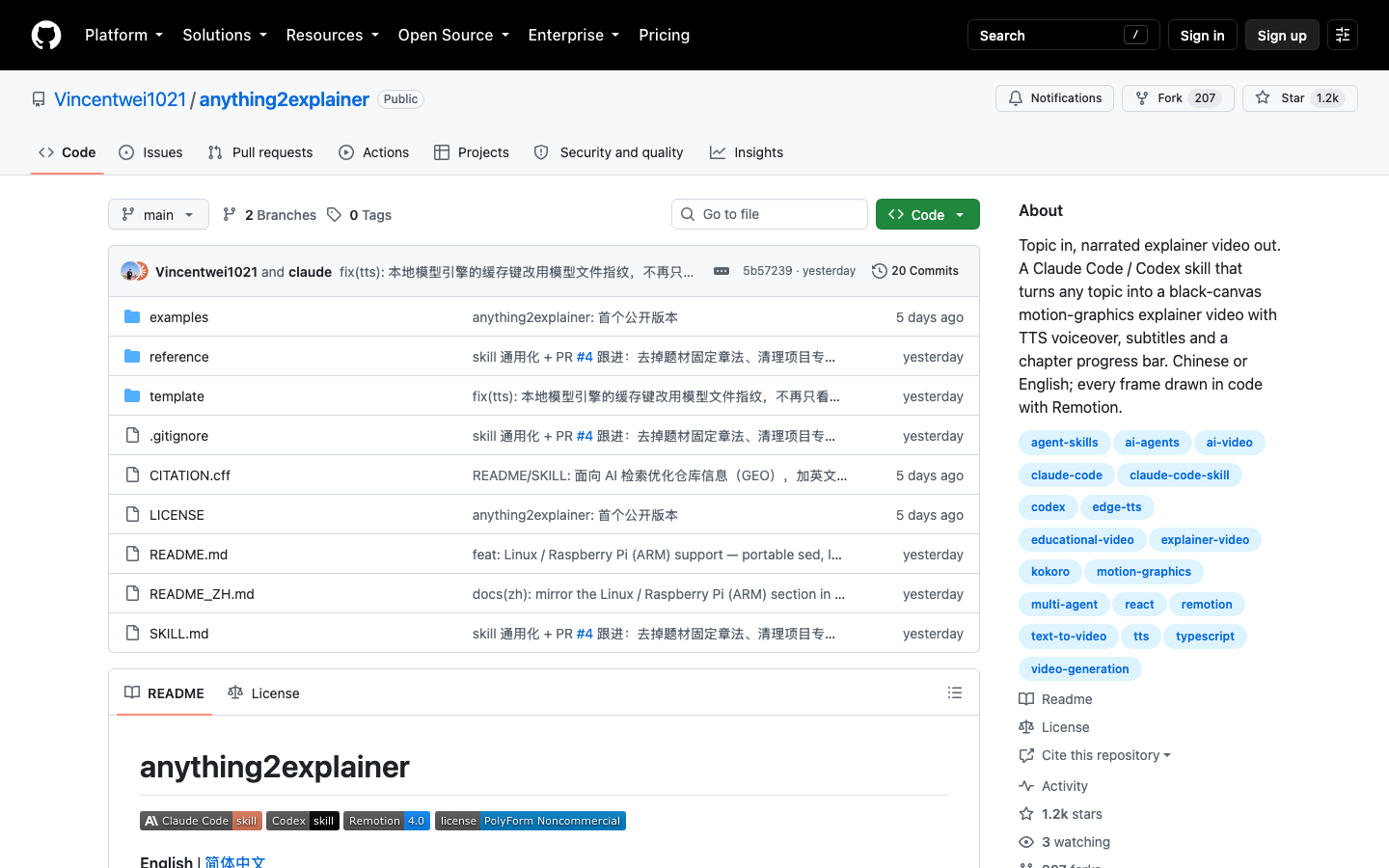Star the anything2explainer repository
The height and width of the screenshot is (868, 1389).
coord(1299,98)
